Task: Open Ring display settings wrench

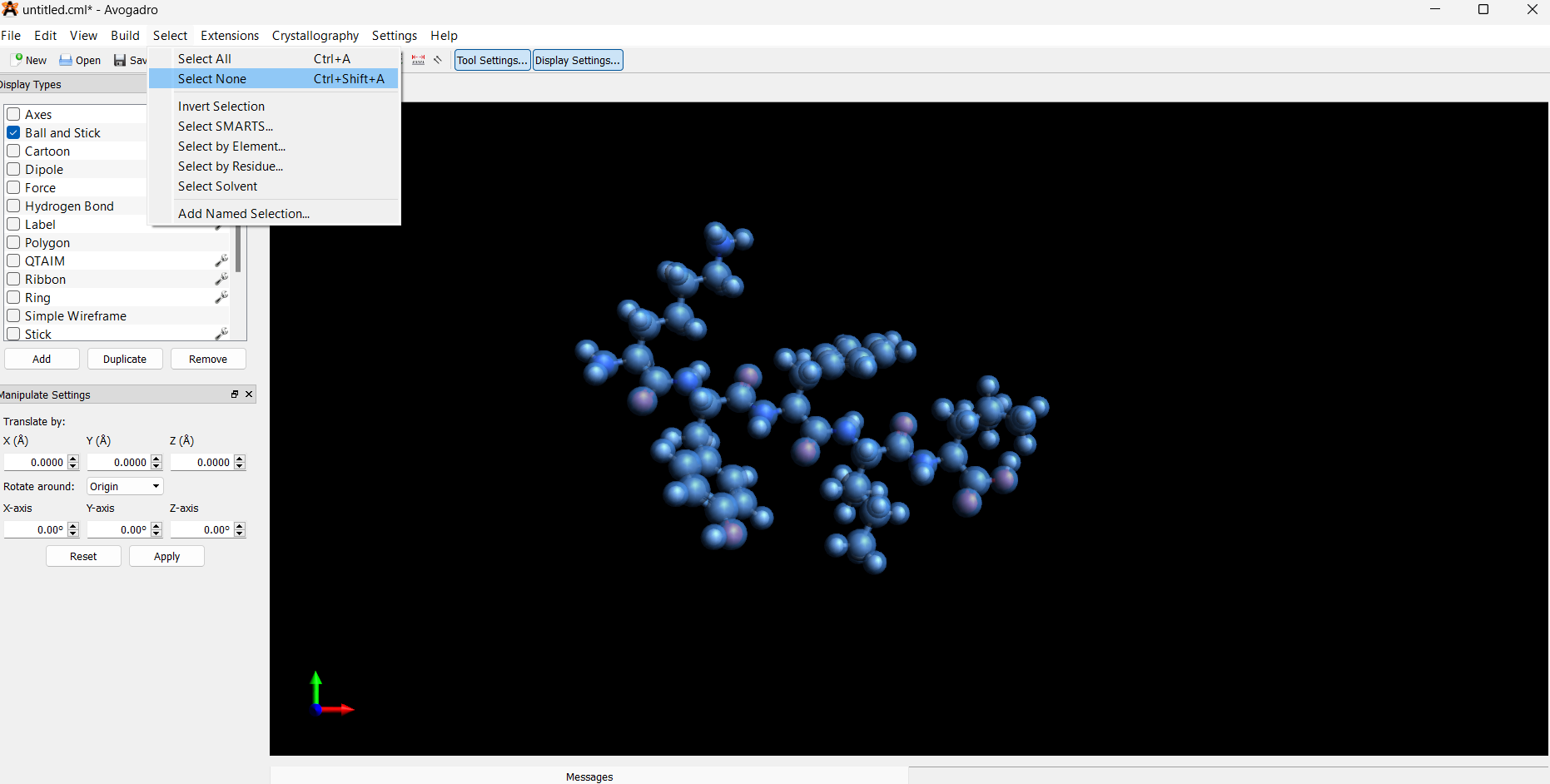Action: click(x=221, y=298)
